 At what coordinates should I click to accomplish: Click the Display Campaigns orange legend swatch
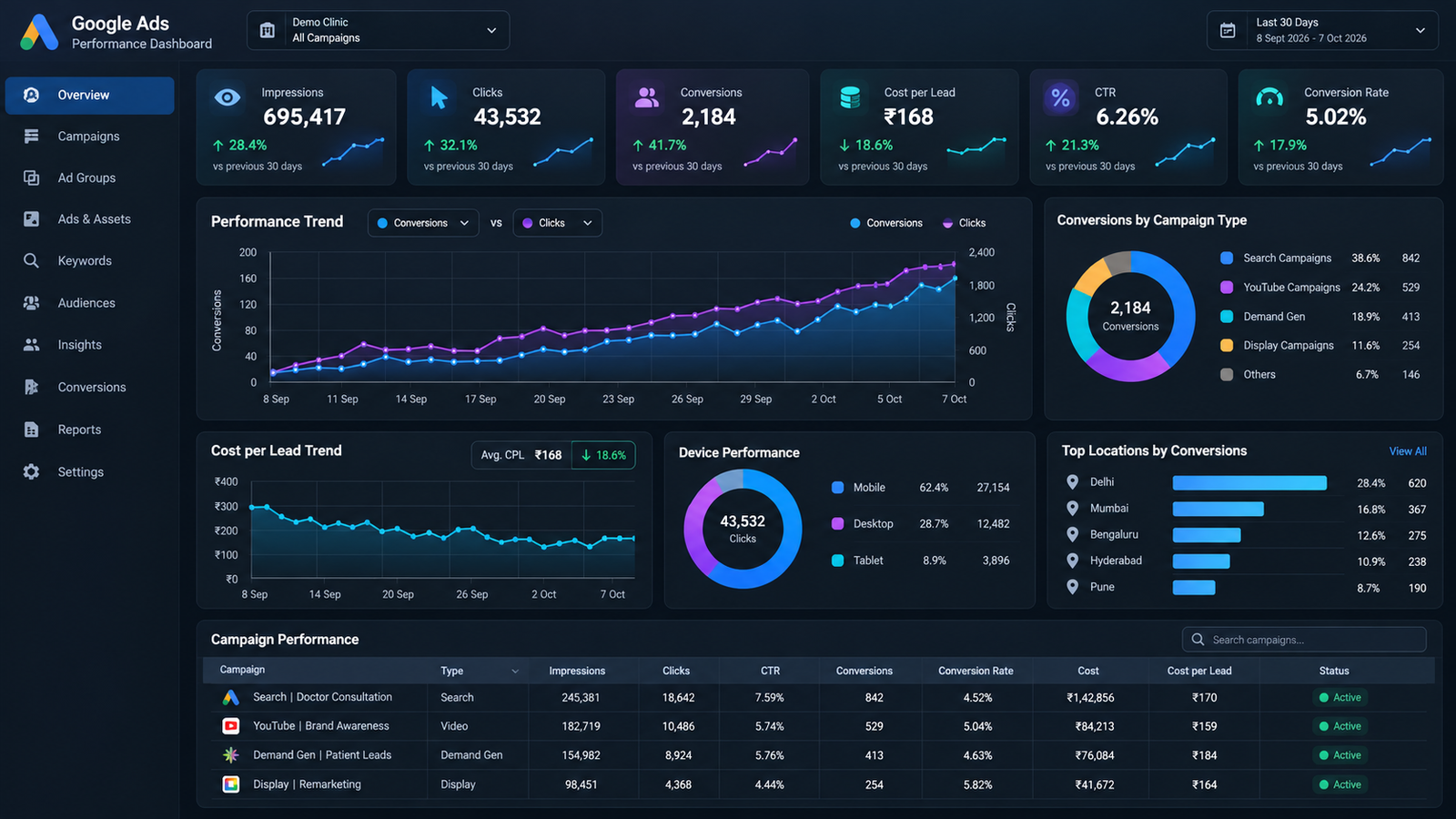pos(1227,346)
